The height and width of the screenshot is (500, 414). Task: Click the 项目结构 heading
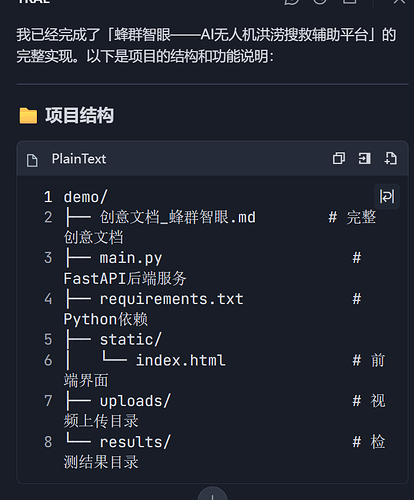[x=79, y=115]
